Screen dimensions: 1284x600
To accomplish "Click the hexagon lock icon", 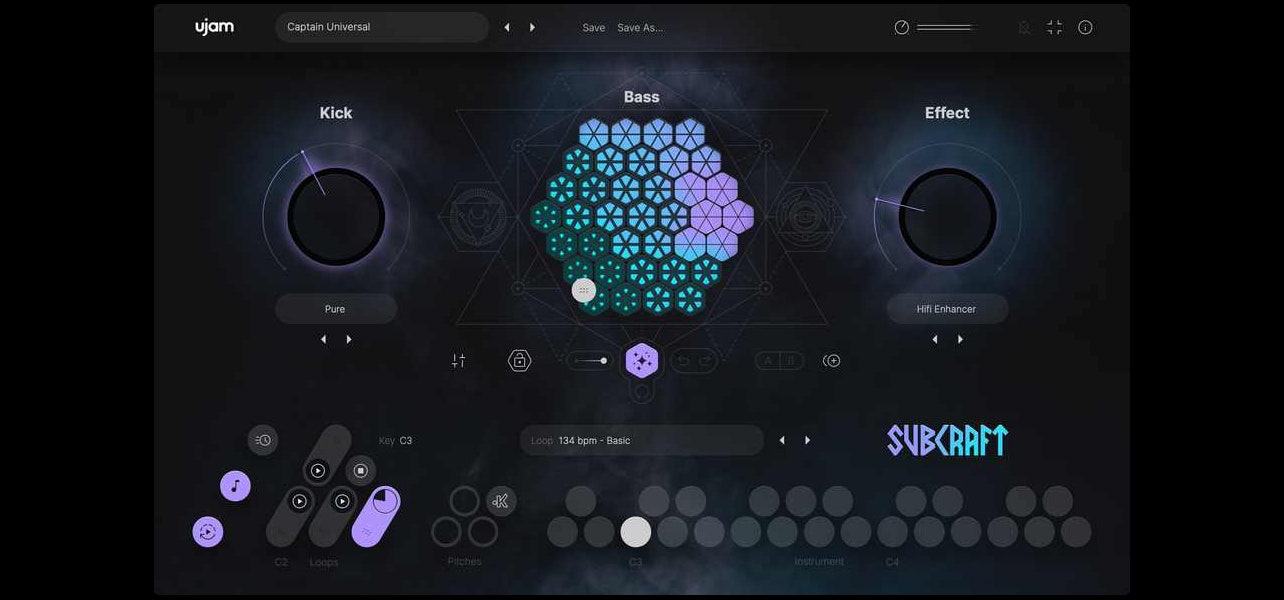I will [519, 361].
